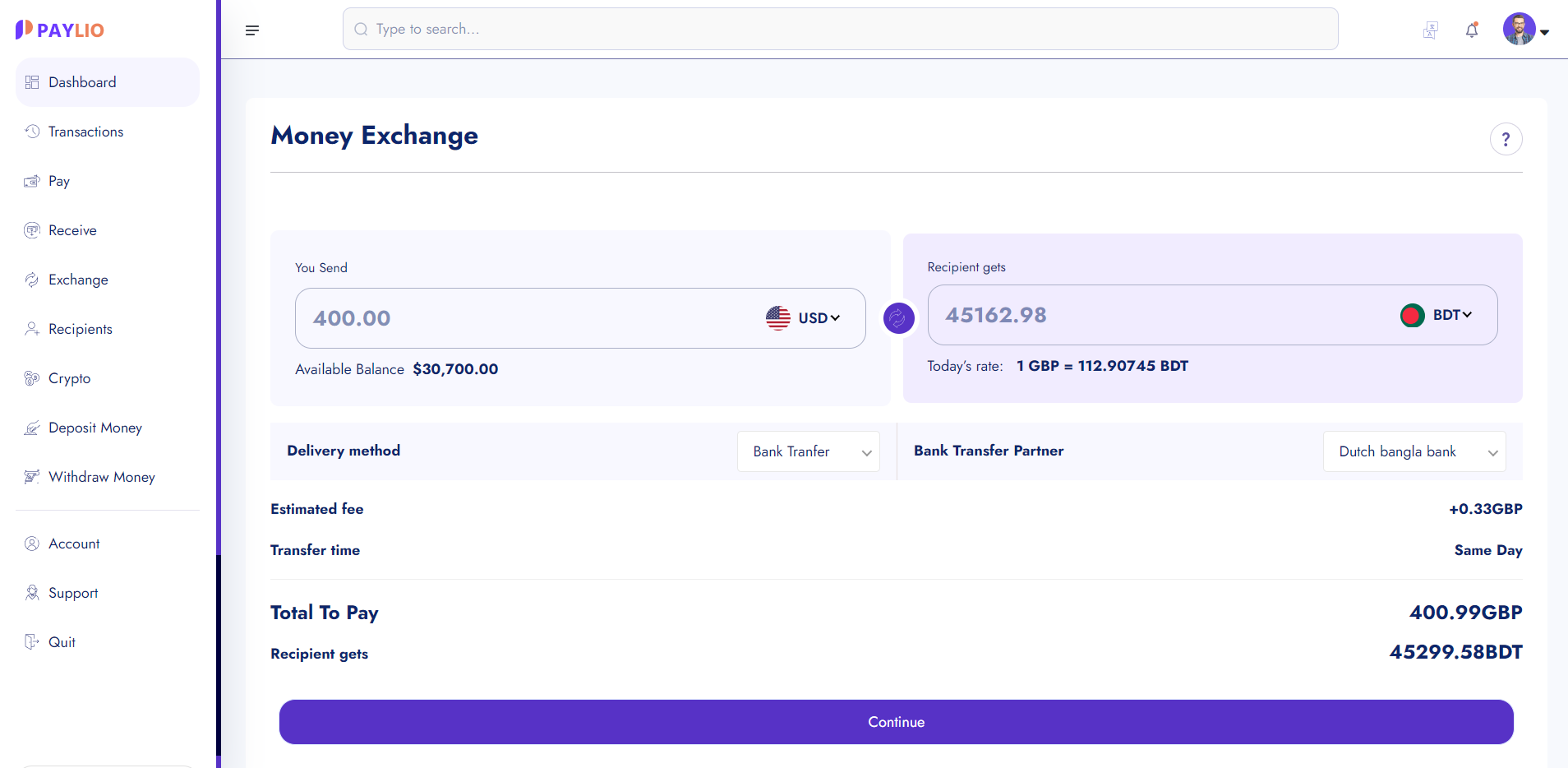Screen dimensions: 1568x768
Task: Click the user avatar picture
Action: click(1520, 29)
